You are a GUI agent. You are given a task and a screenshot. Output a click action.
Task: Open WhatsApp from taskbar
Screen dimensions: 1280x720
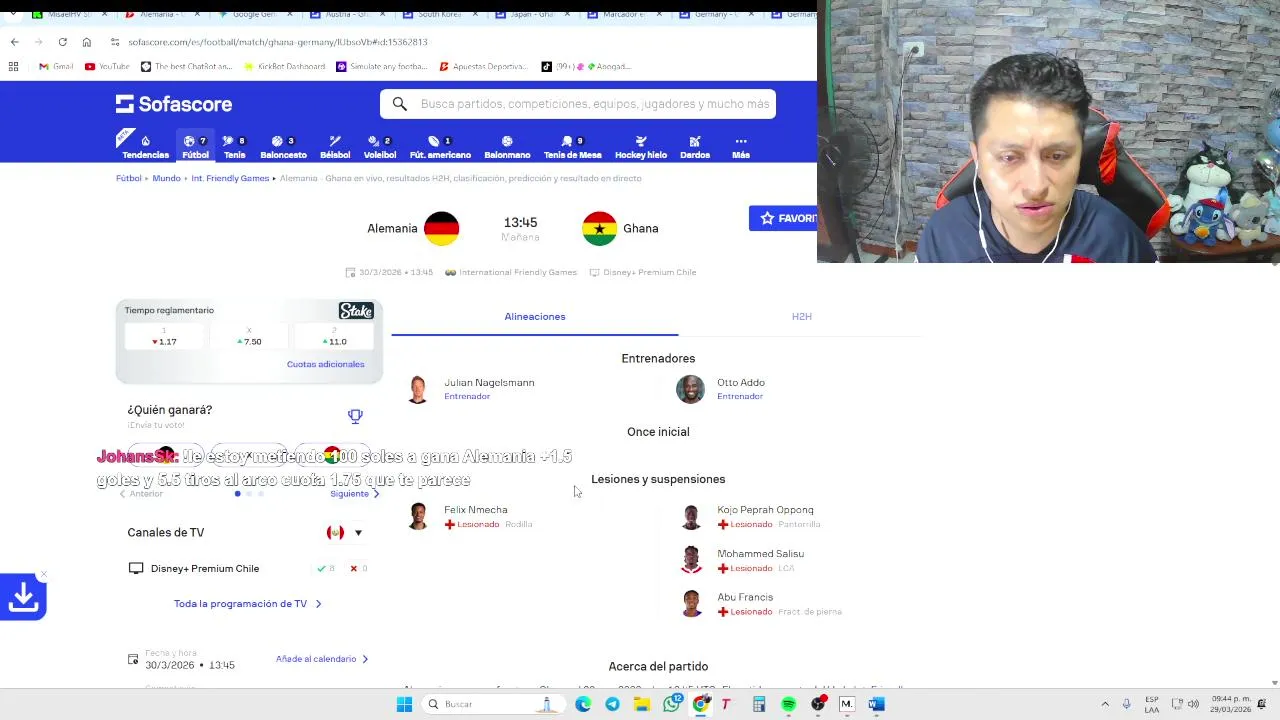click(672, 704)
